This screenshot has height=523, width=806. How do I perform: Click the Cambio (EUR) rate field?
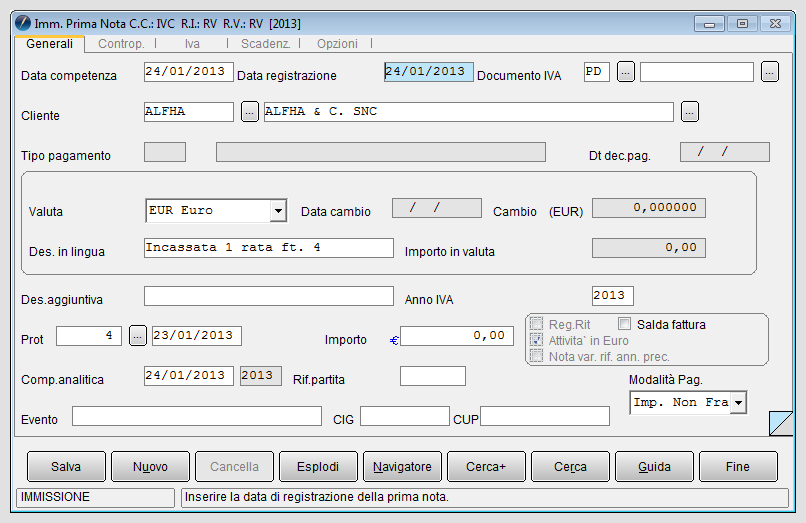tap(649, 208)
